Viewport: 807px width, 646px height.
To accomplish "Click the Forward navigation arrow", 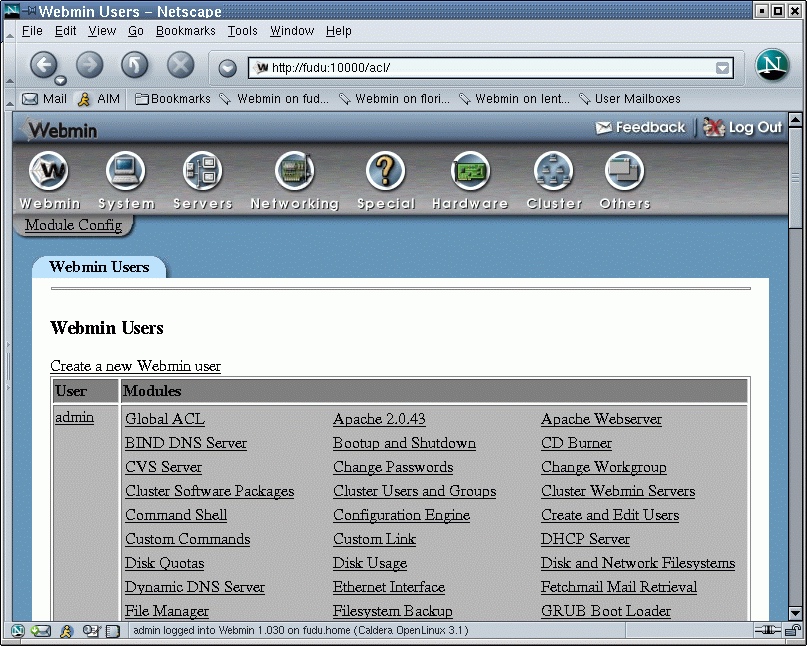I will tap(90, 65).
